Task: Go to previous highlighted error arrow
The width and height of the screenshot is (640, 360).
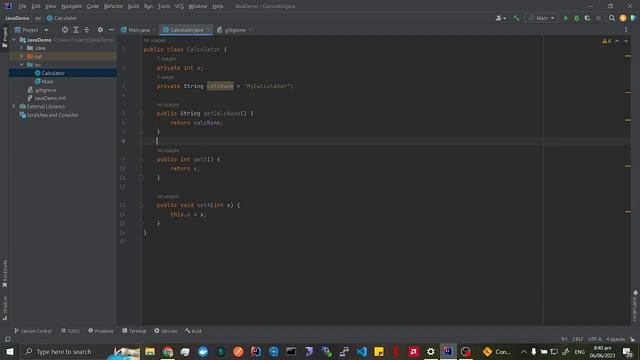Action: (617, 41)
